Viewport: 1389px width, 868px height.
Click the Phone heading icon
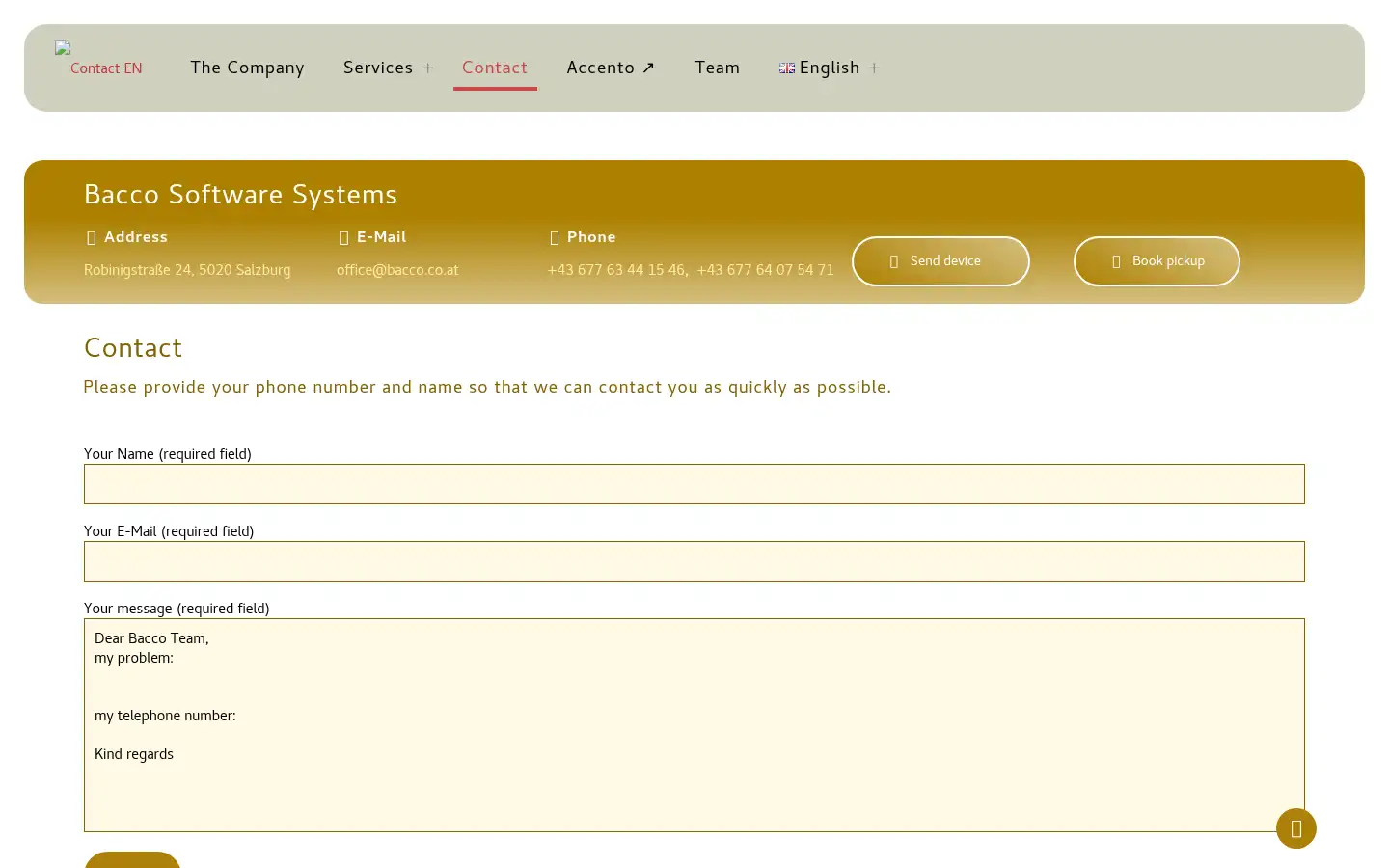[x=555, y=237]
